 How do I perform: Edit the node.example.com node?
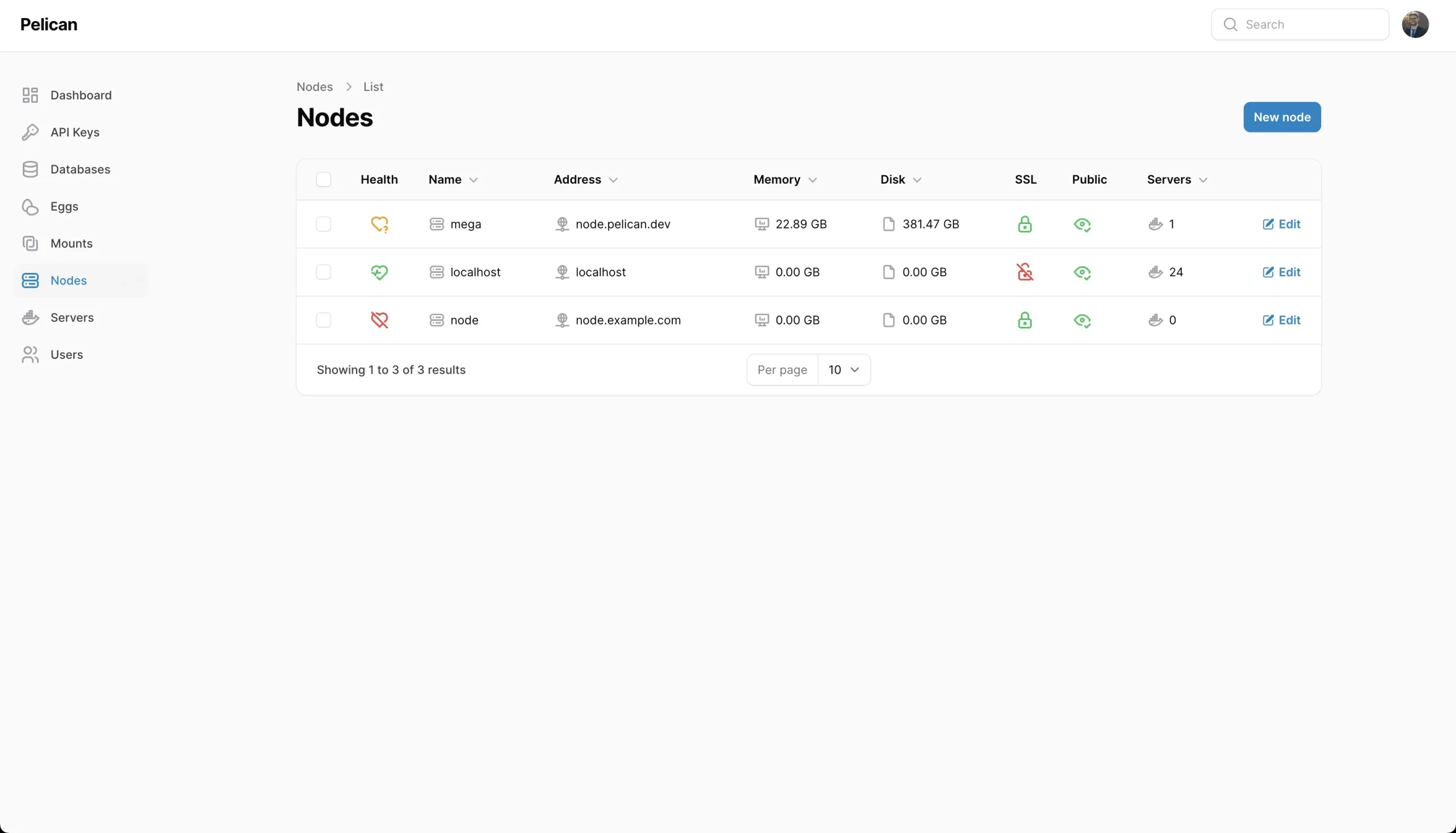click(1281, 320)
